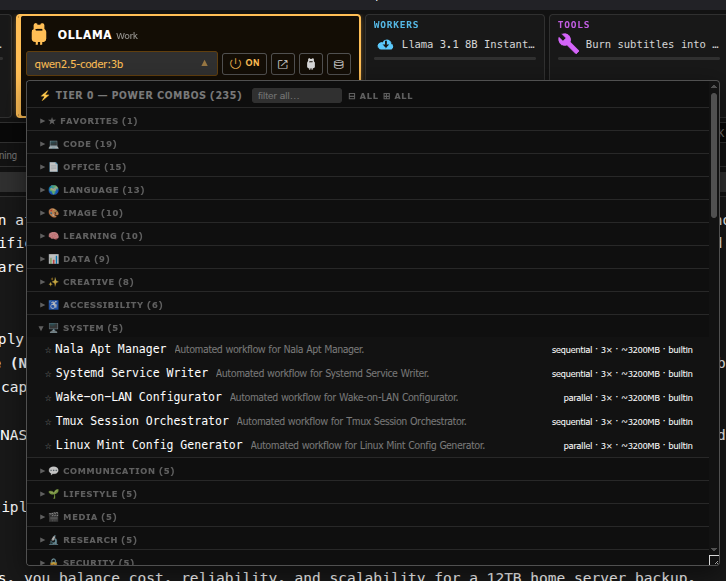Click the resize grip at list corner

coord(714,560)
